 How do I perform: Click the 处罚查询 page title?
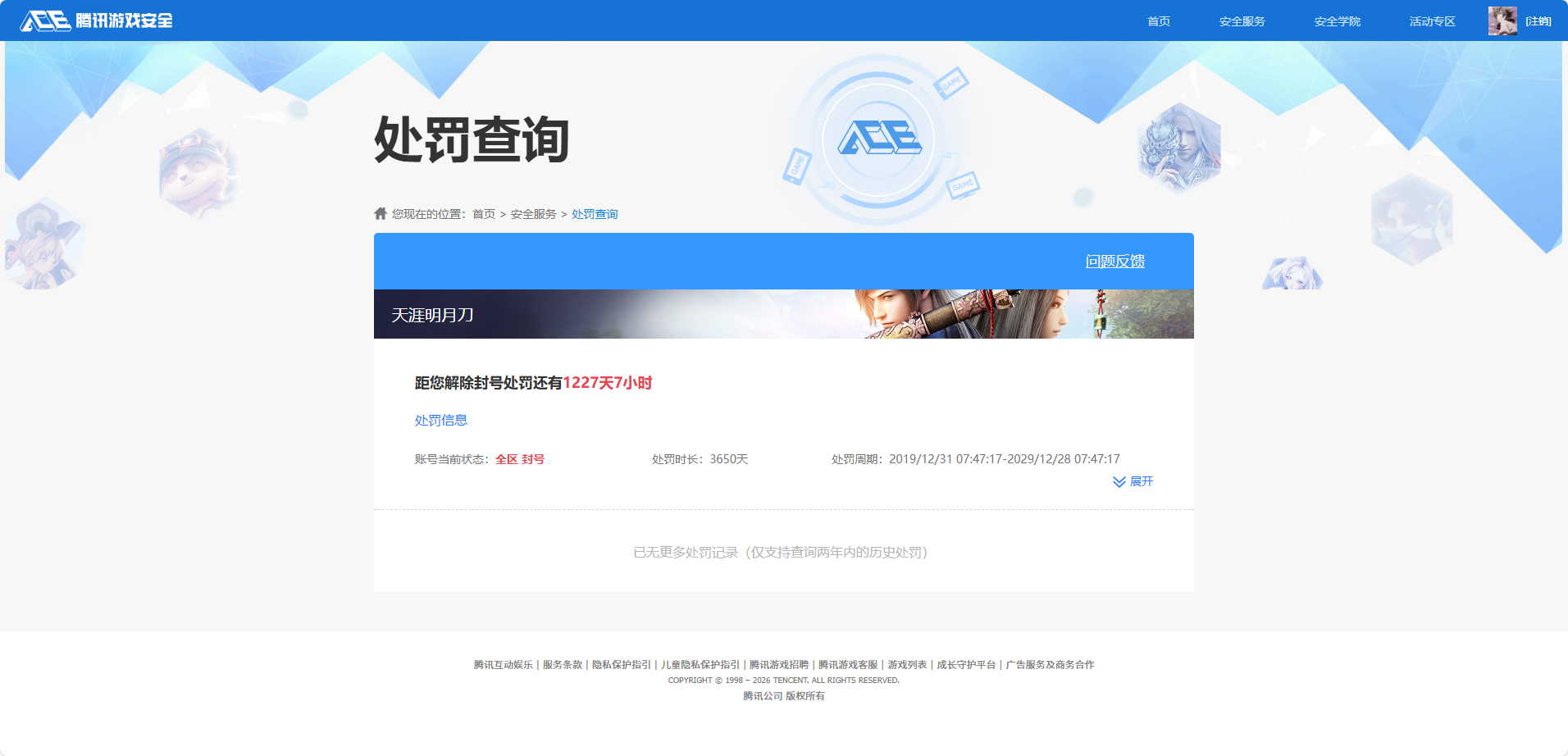point(472,139)
